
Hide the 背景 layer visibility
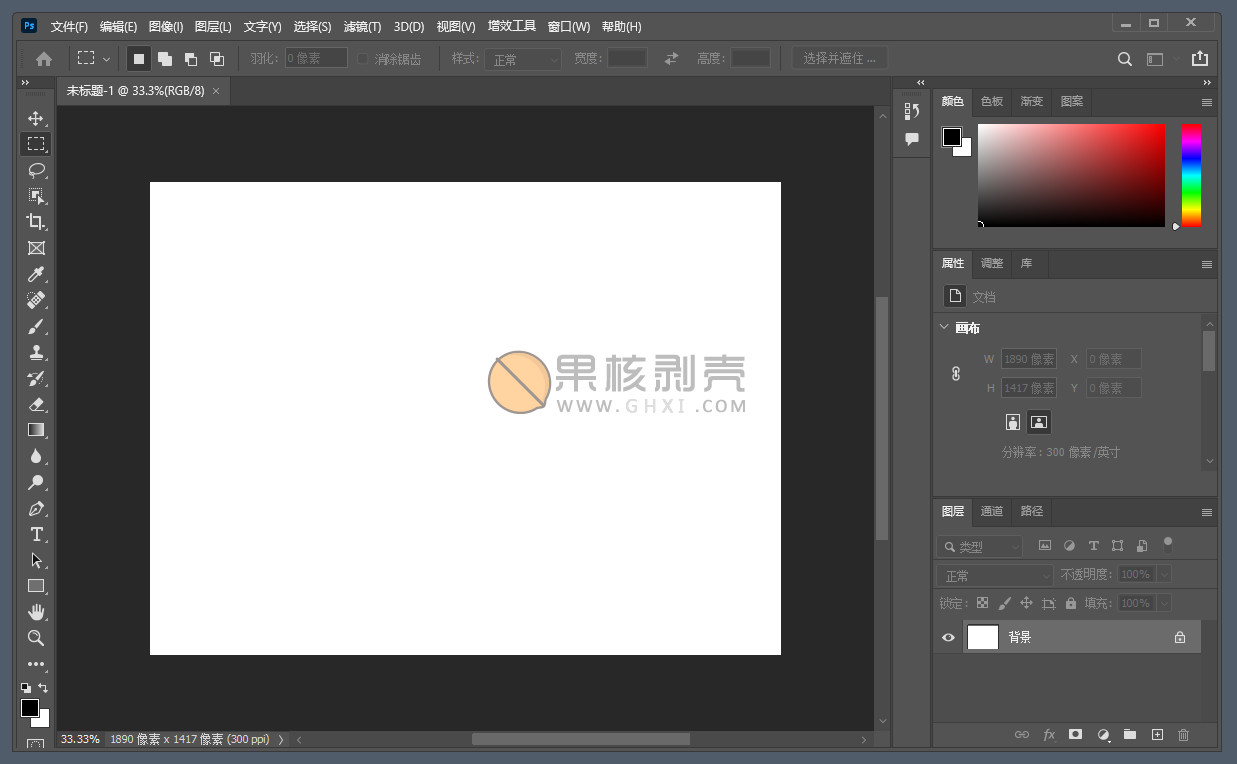[x=947, y=637]
